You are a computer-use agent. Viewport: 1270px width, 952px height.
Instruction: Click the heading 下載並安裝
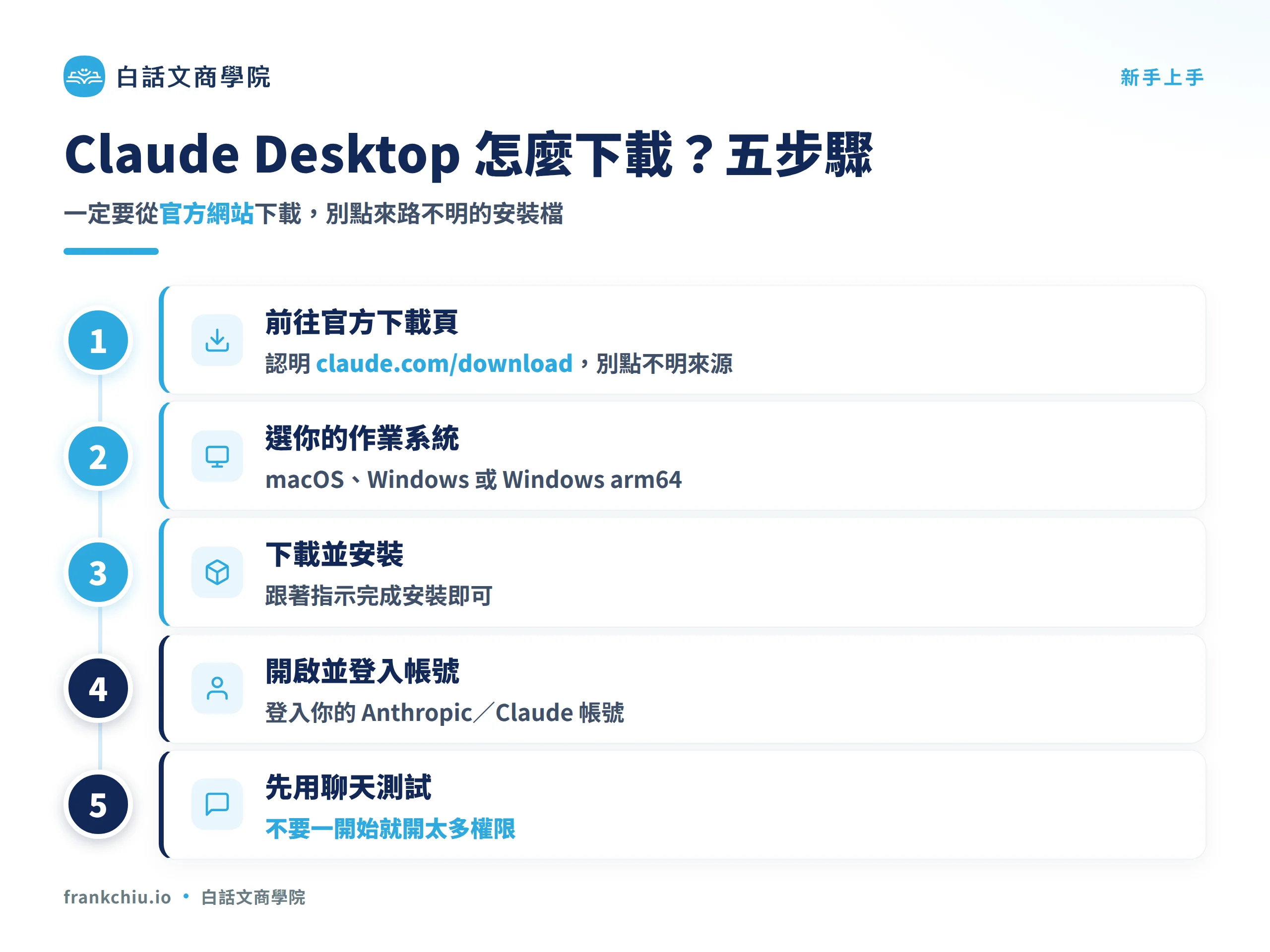click(334, 554)
